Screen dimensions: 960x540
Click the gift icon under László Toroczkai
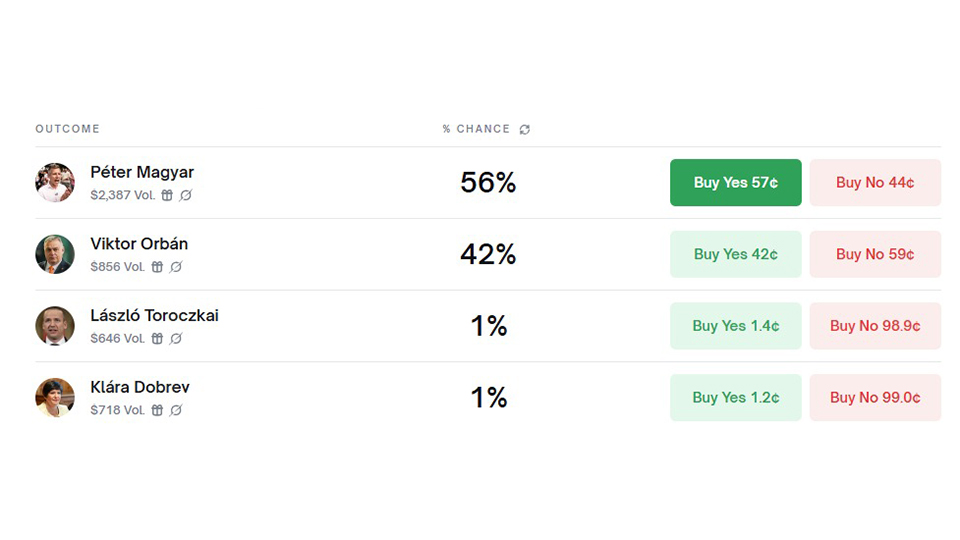157,339
